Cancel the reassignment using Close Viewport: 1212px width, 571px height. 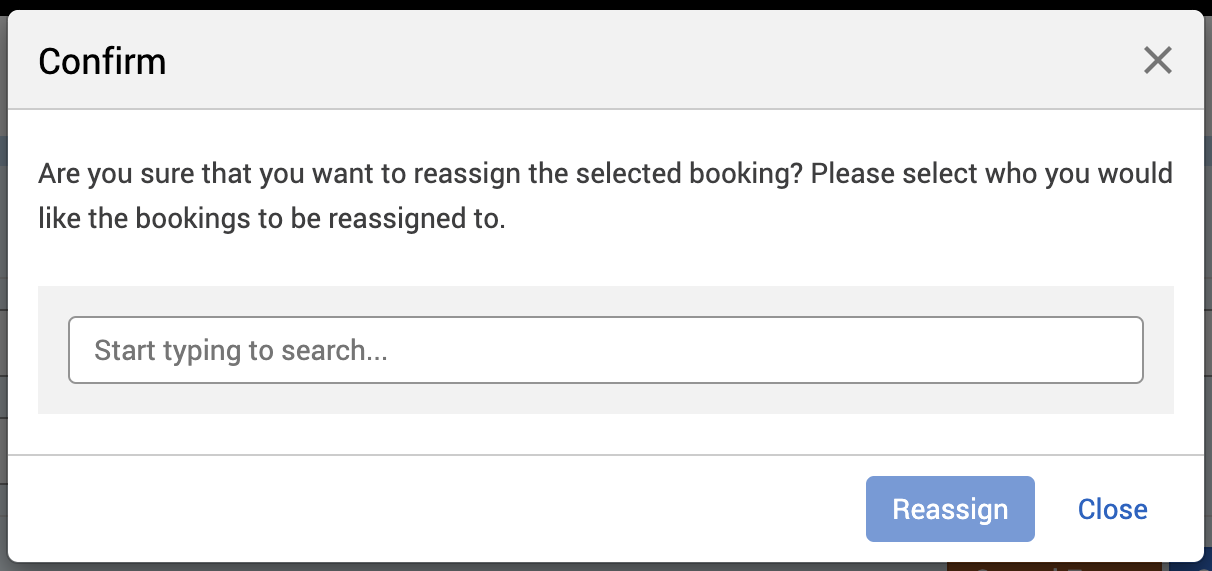(1112, 509)
